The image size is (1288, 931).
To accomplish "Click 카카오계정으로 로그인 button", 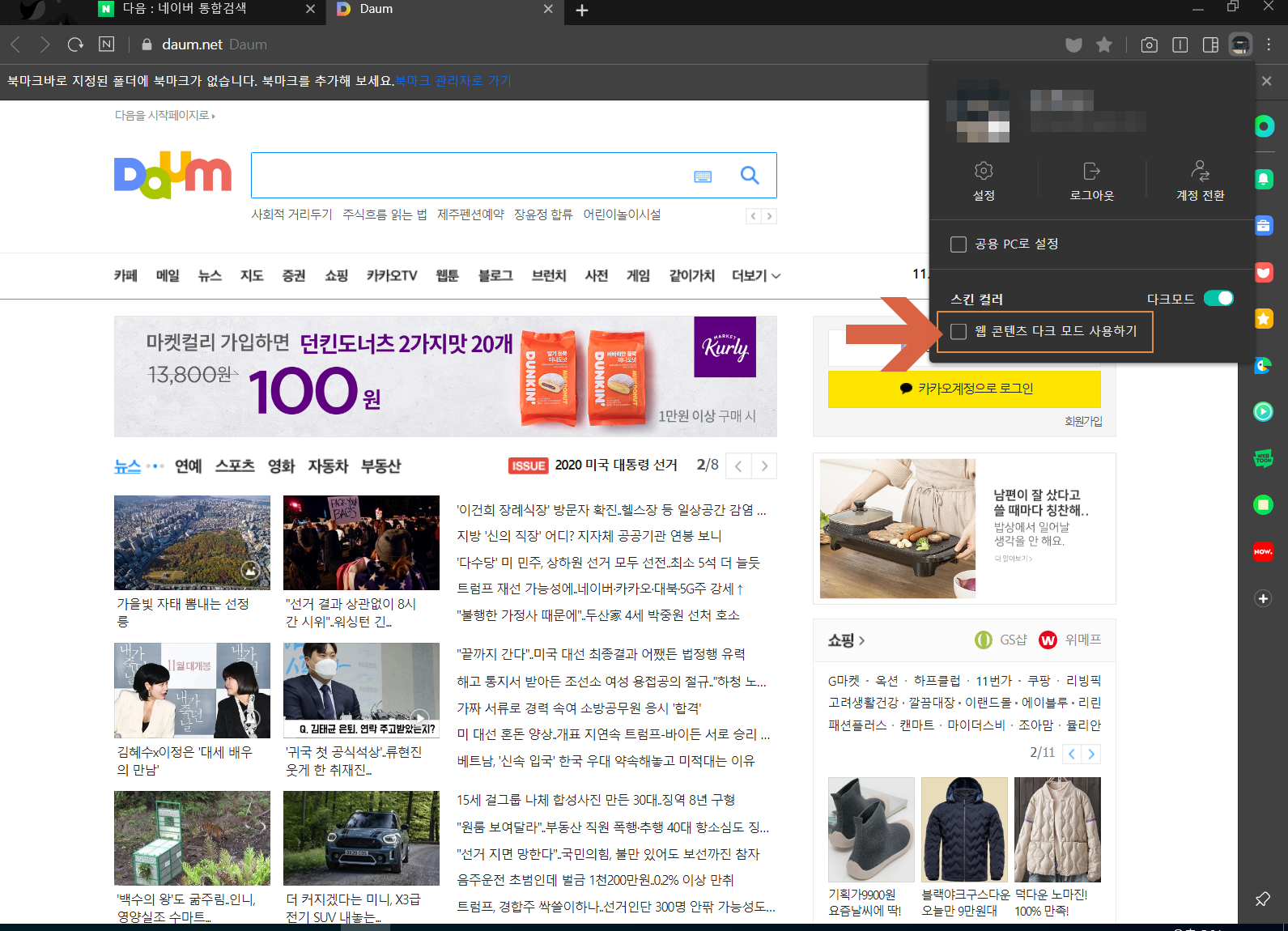I will (x=964, y=389).
